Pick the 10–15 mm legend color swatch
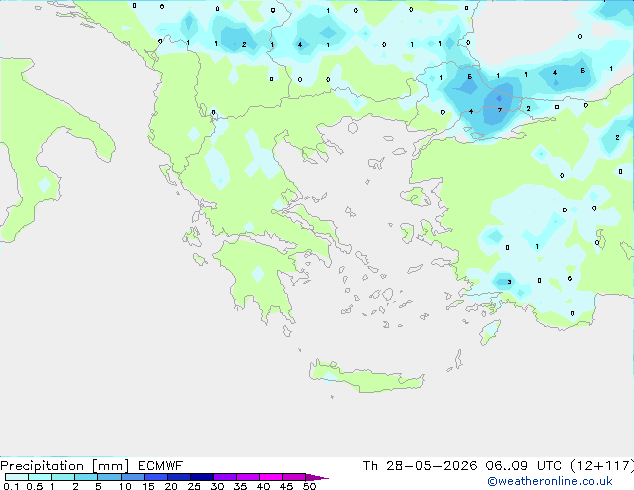 133,477
